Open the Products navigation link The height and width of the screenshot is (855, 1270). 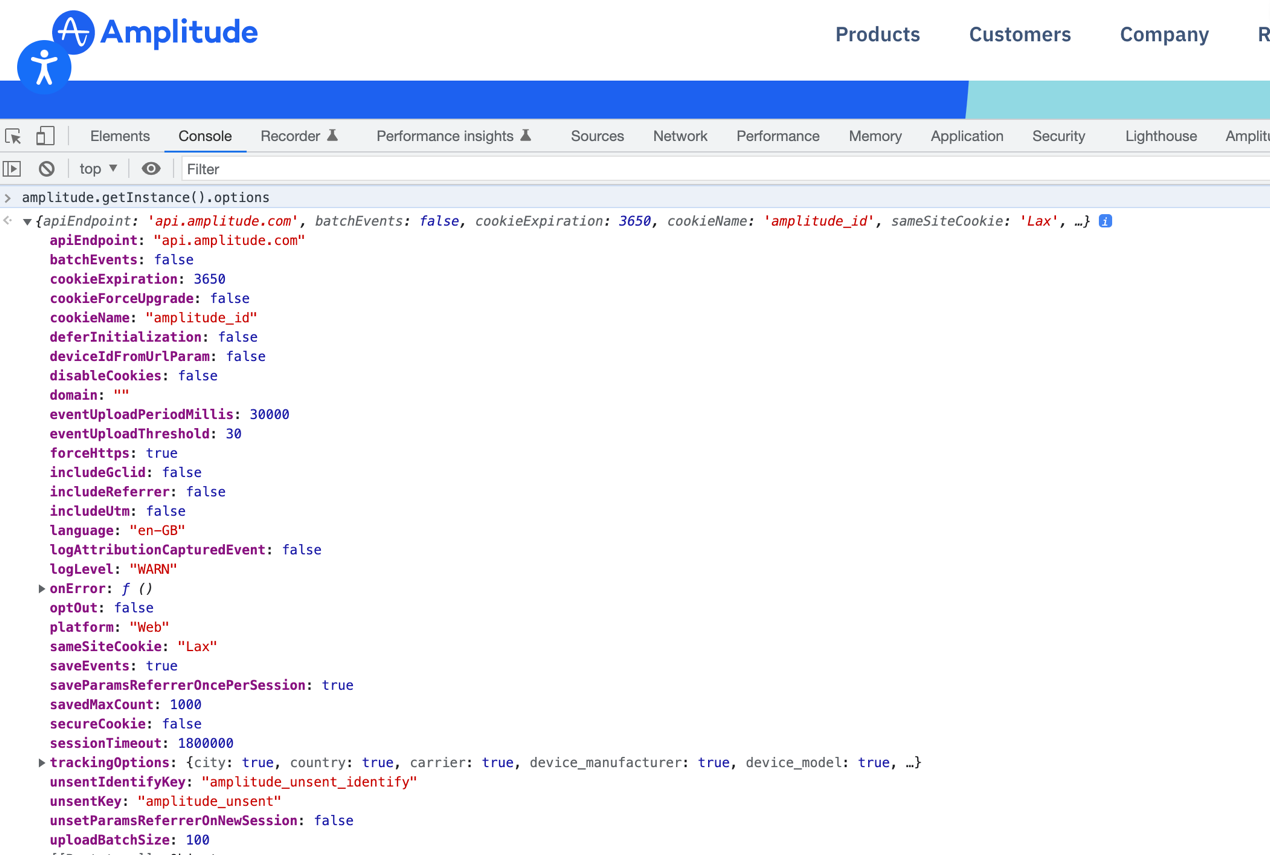click(877, 34)
